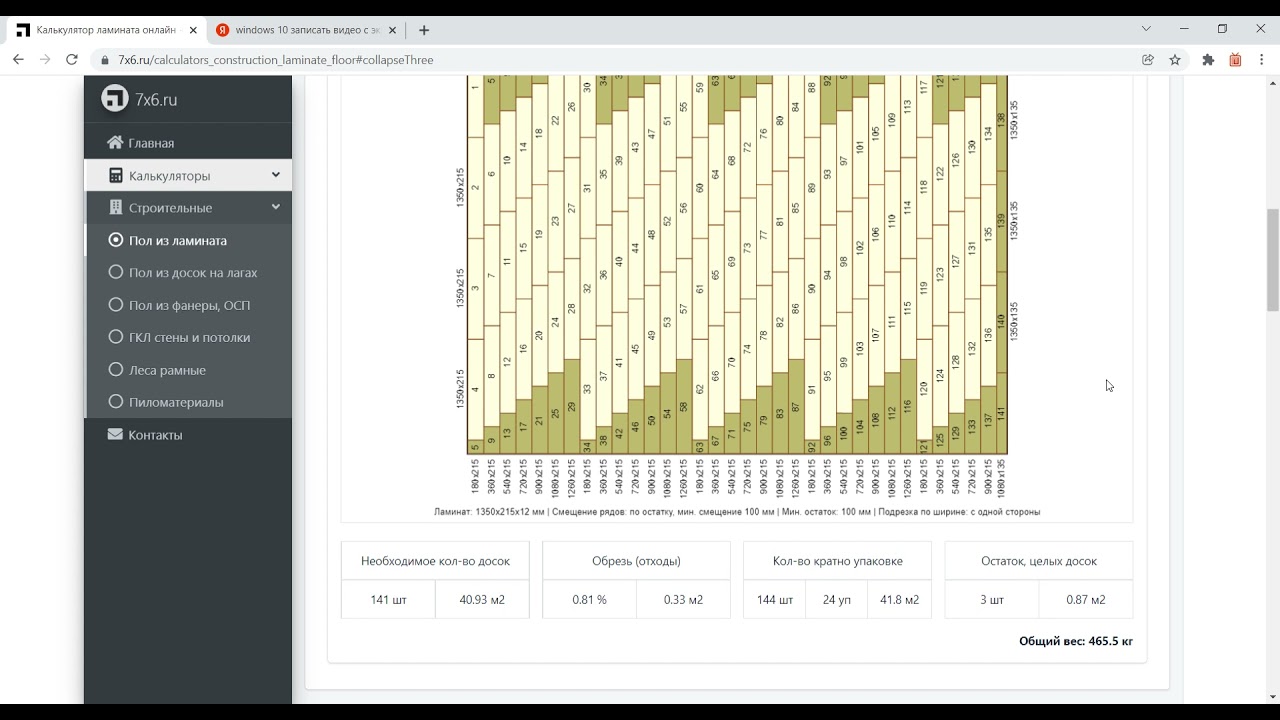Open the tab search dropdown arrow

point(1146,29)
